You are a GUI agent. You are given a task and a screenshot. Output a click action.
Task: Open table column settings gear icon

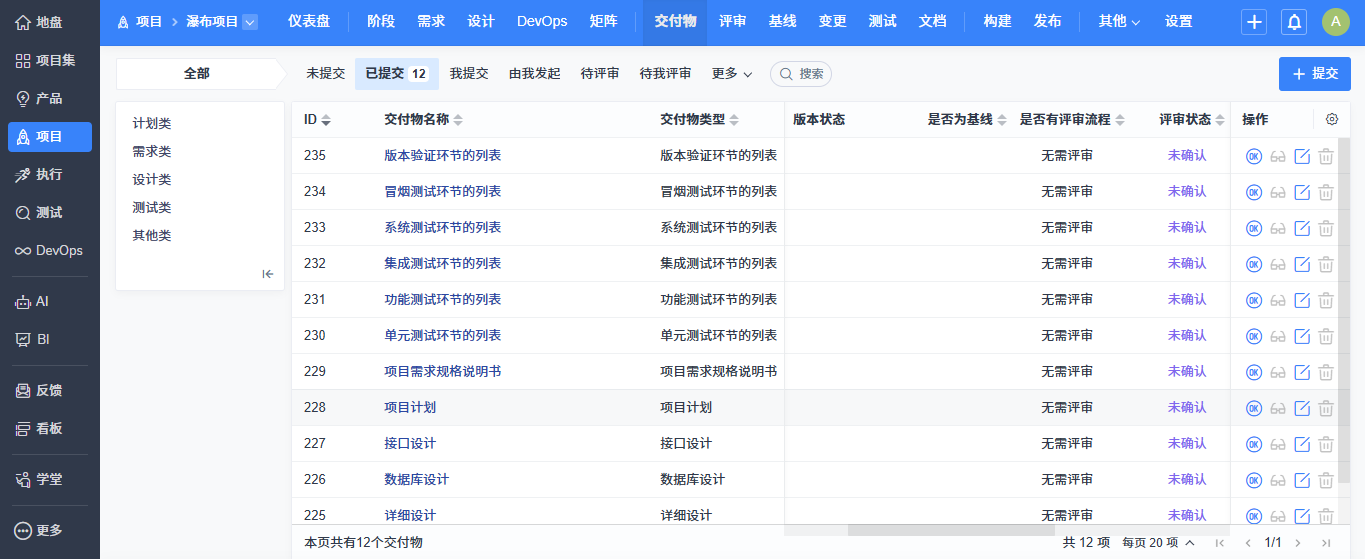(x=1331, y=119)
